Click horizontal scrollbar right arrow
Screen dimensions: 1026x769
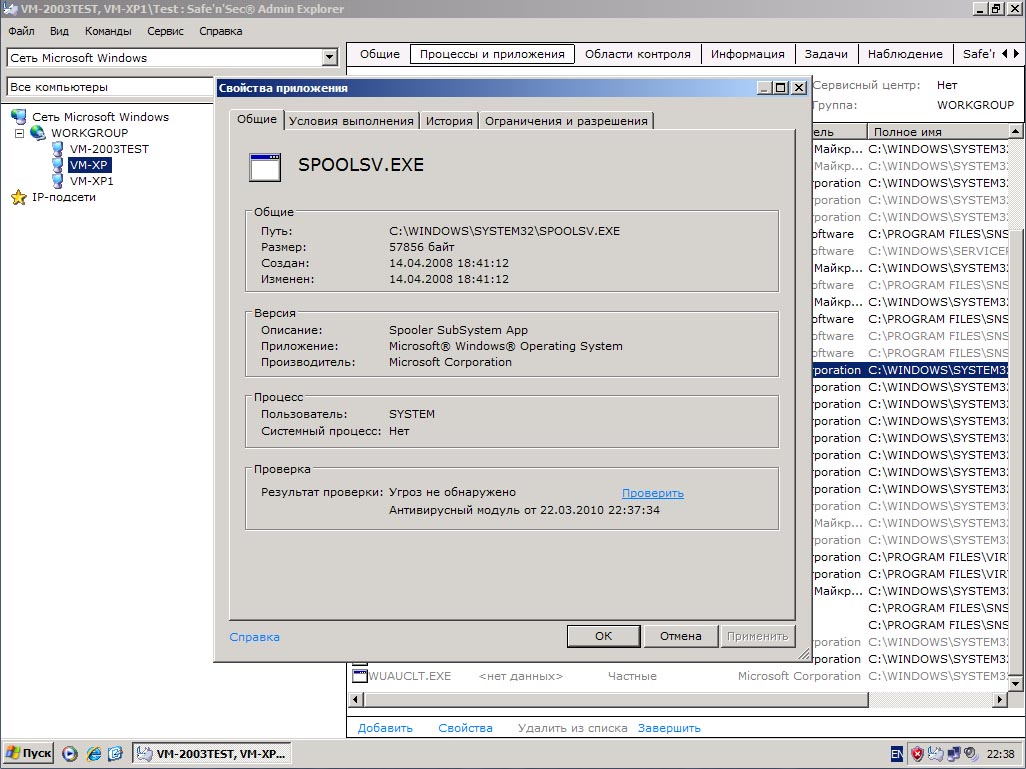pyautogui.click(x=999, y=700)
